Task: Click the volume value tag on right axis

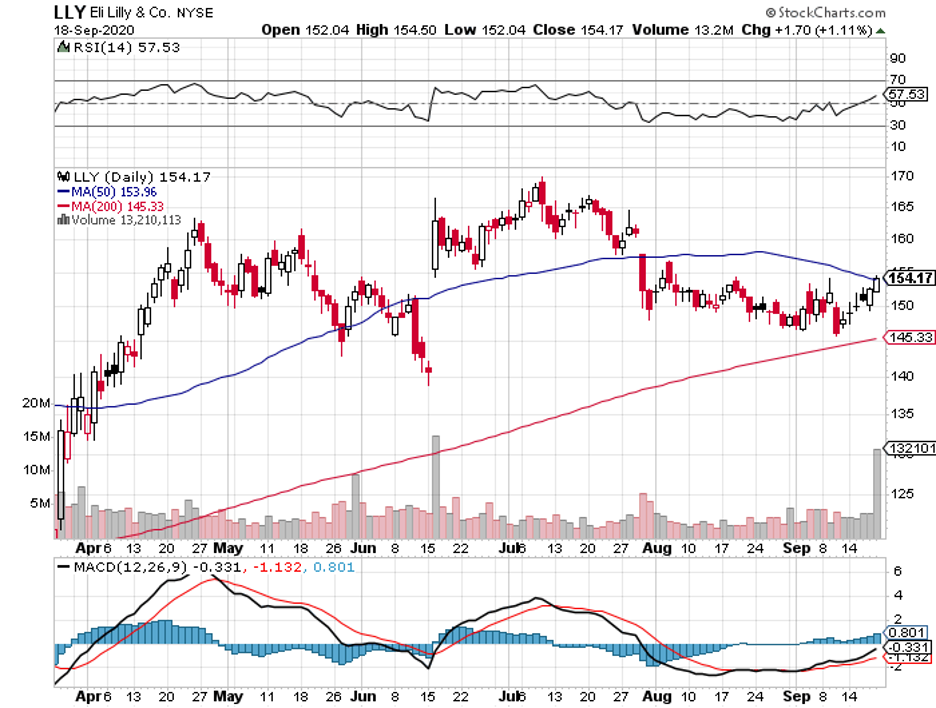Action: click(909, 449)
